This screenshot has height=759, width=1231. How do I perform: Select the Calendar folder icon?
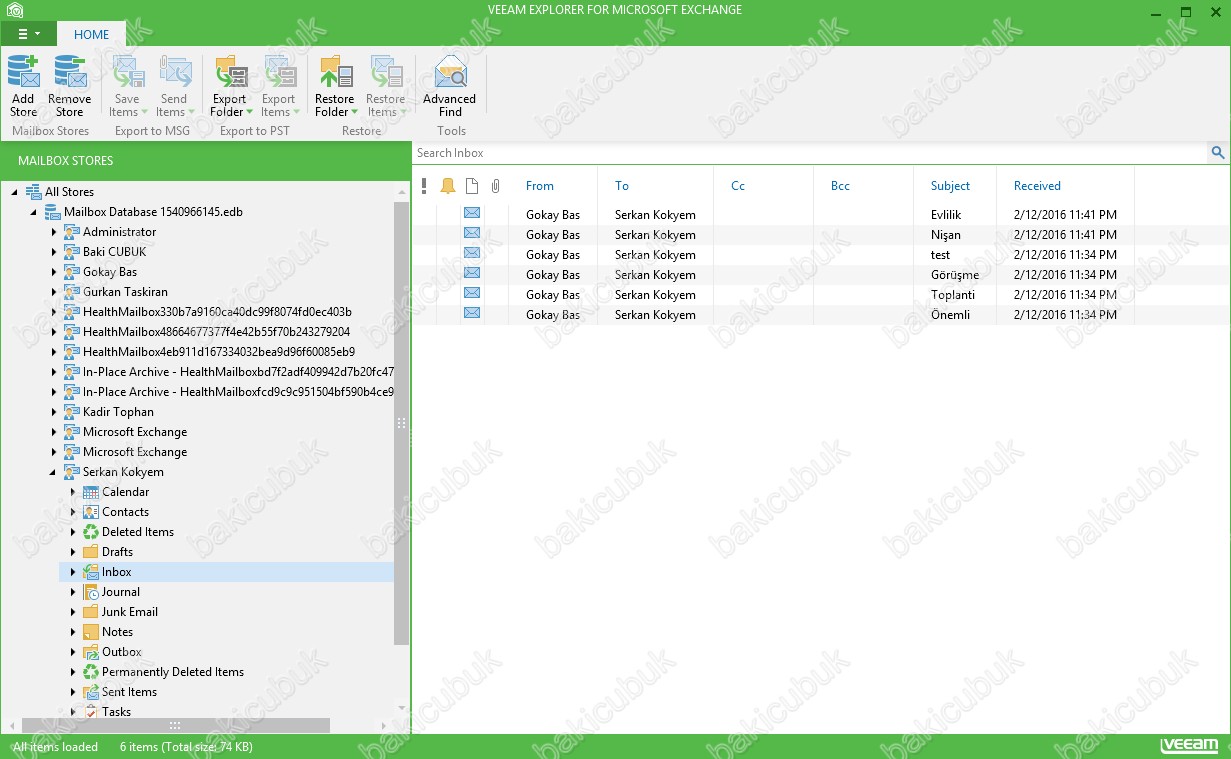[91, 492]
